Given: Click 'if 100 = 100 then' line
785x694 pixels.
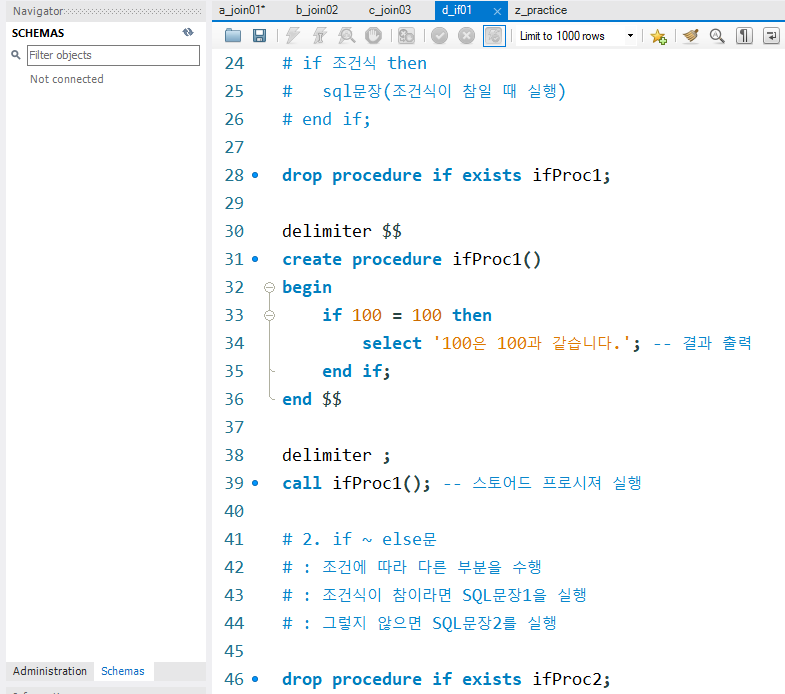Looking at the screenshot, I should click(x=407, y=315).
